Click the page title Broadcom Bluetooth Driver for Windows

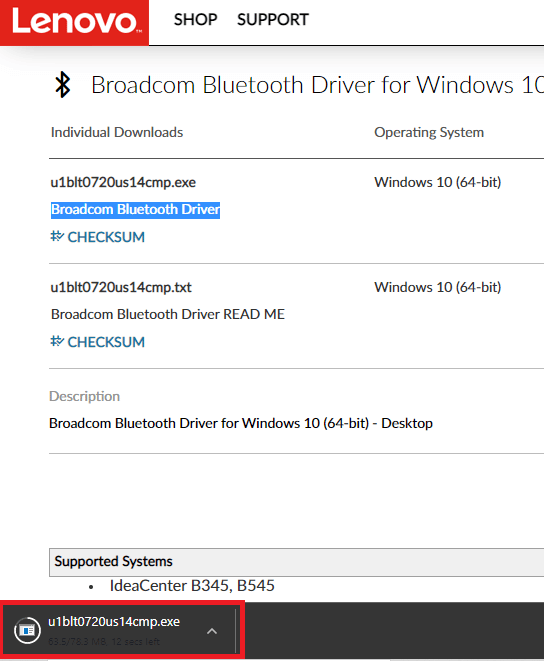coord(318,85)
